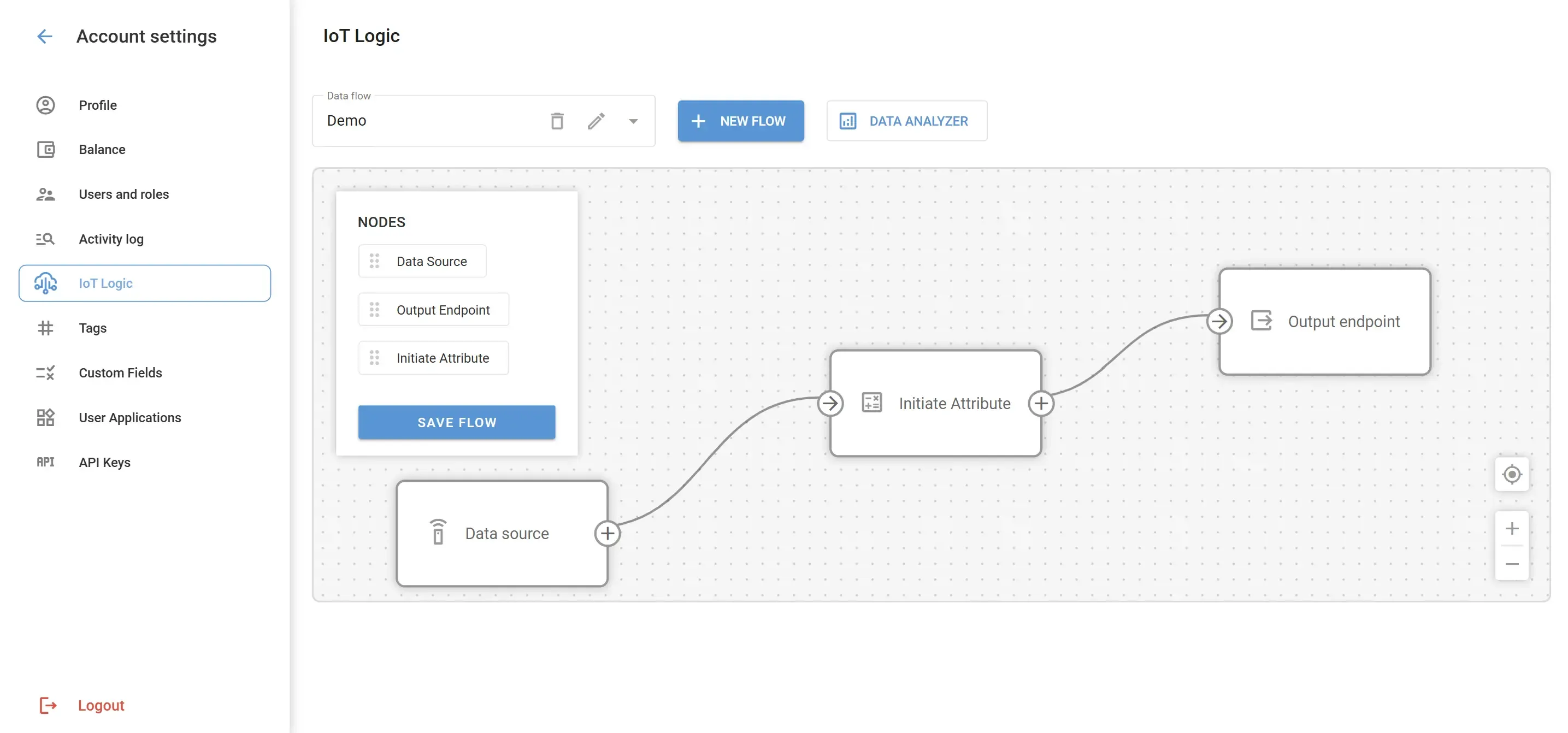Save the current flow
The height and width of the screenshot is (733, 1568).
point(457,422)
